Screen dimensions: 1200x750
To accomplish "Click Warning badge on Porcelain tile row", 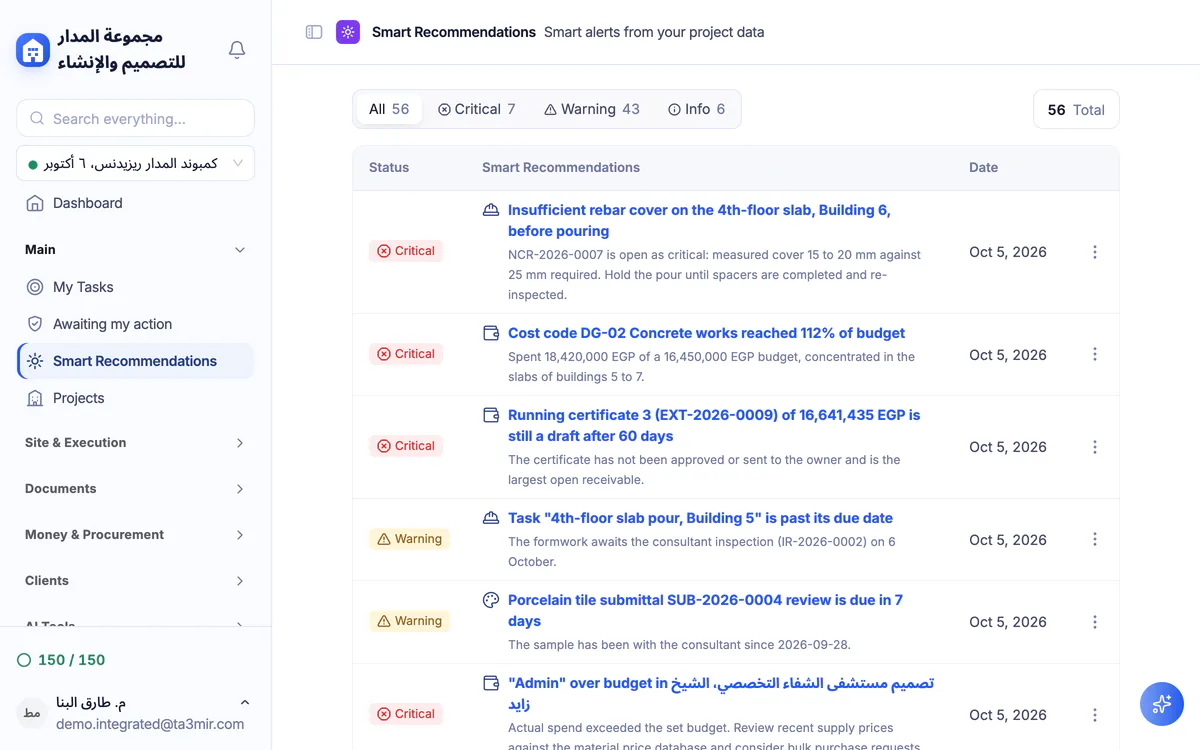I will tap(410, 621).
